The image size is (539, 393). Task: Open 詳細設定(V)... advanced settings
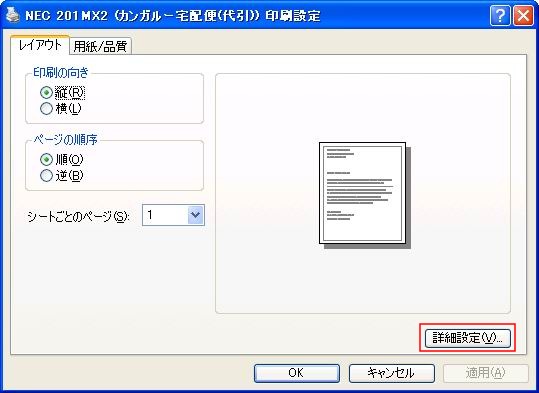coord(468,338)
